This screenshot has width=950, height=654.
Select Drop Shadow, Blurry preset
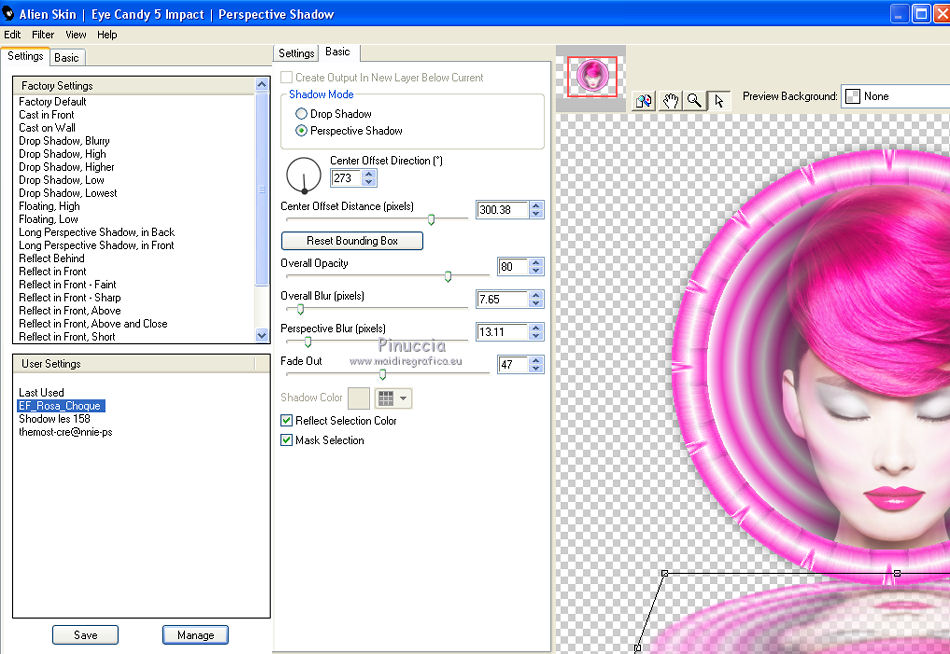[x=64, y=141]
